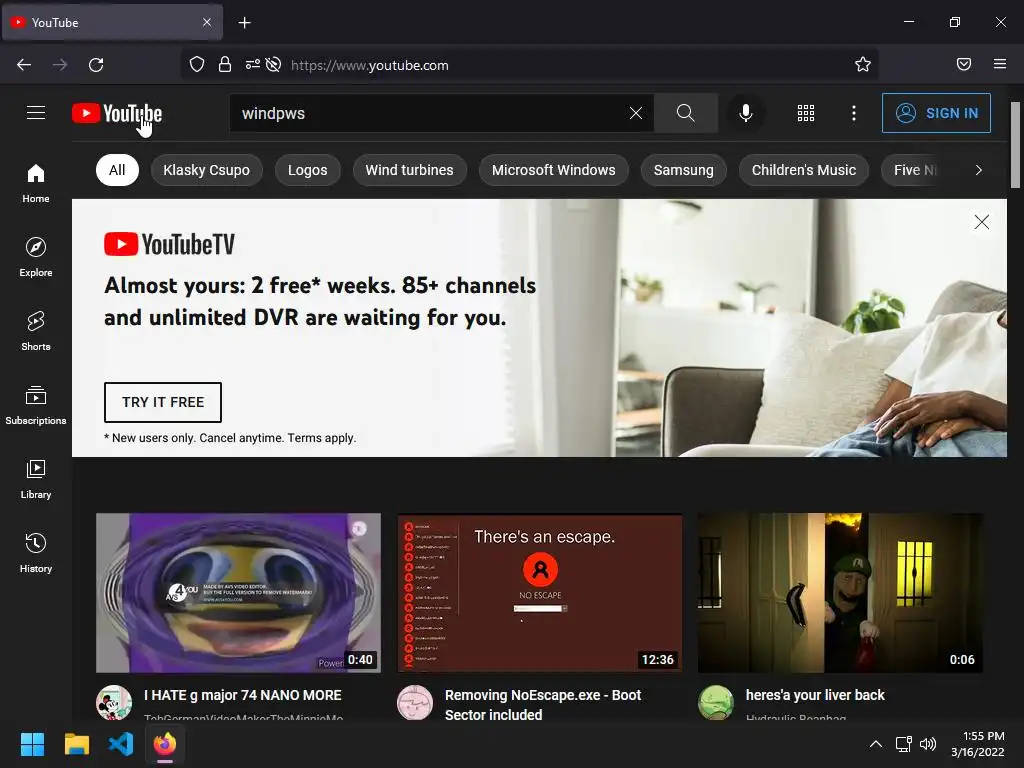This screenshot has width=1024, height=768.
Task: Dismiss the YouTube TV banner
Action: [982, 222]
